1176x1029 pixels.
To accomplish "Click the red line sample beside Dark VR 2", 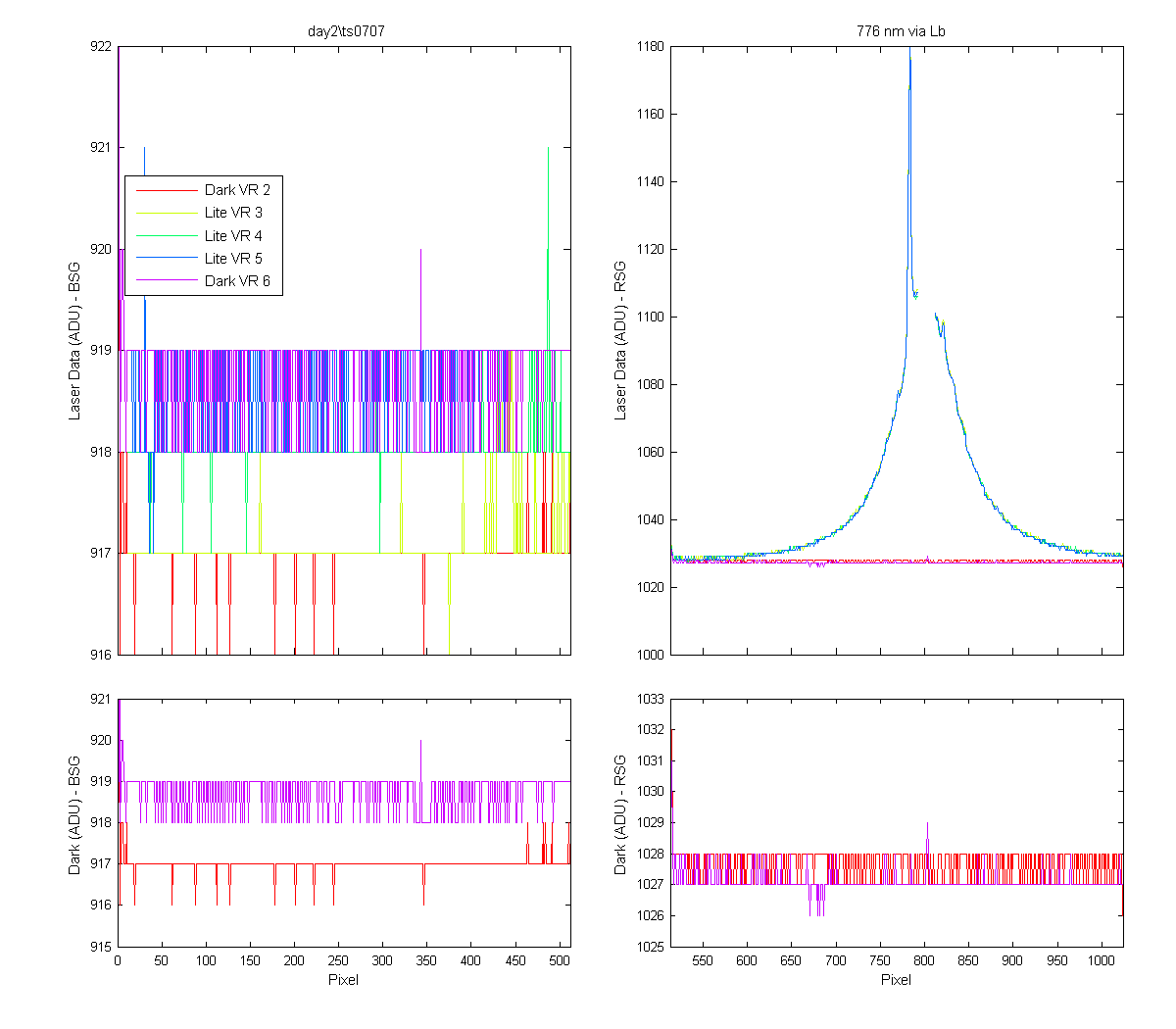I will pyautogui.click(x=167, y=190).
